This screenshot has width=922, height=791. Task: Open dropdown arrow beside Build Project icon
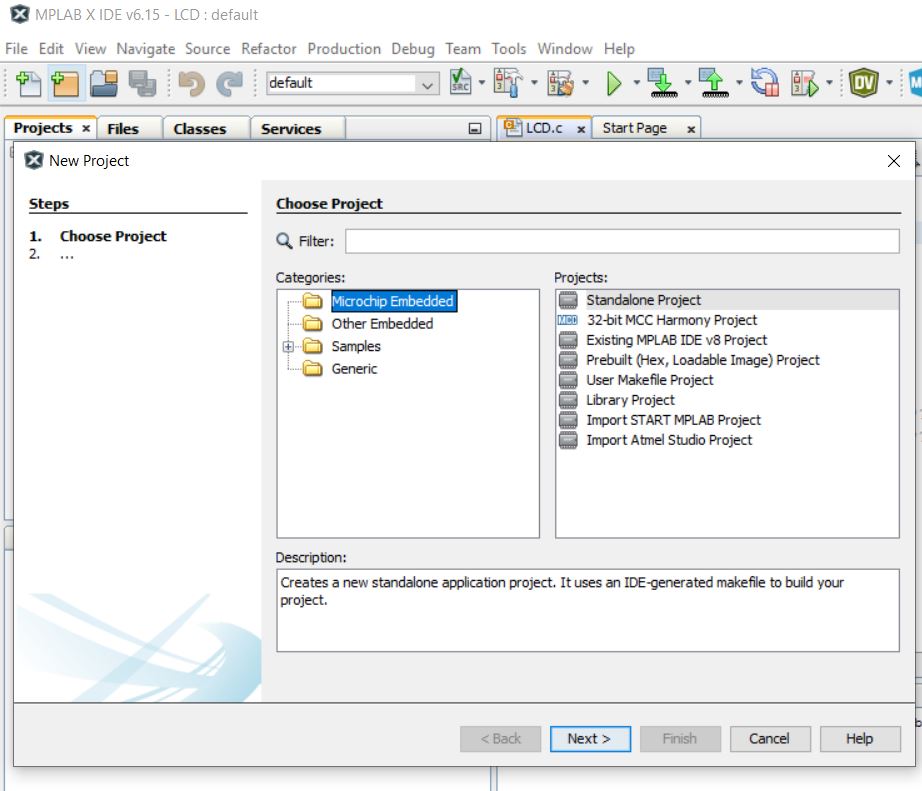(x=534, y=83)
